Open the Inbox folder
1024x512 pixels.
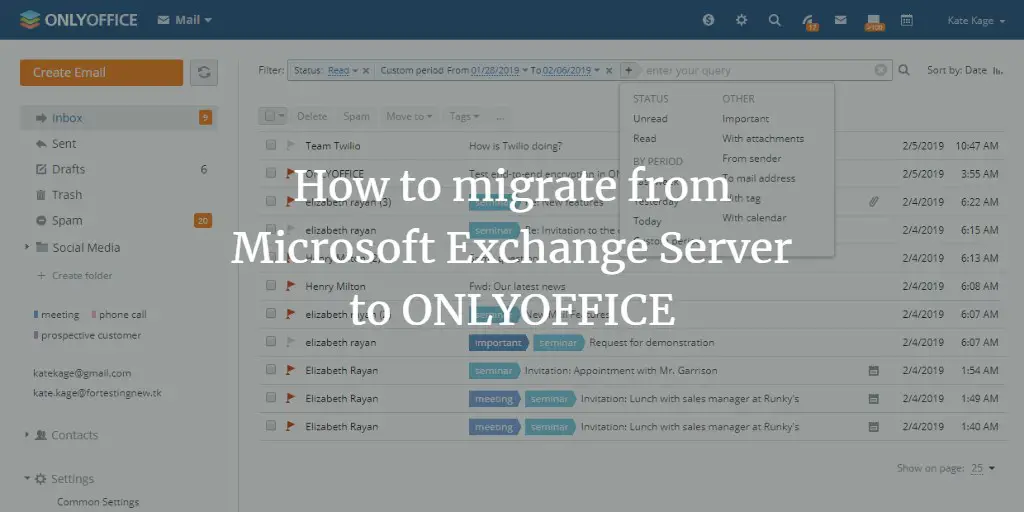(x=118, y=118)
